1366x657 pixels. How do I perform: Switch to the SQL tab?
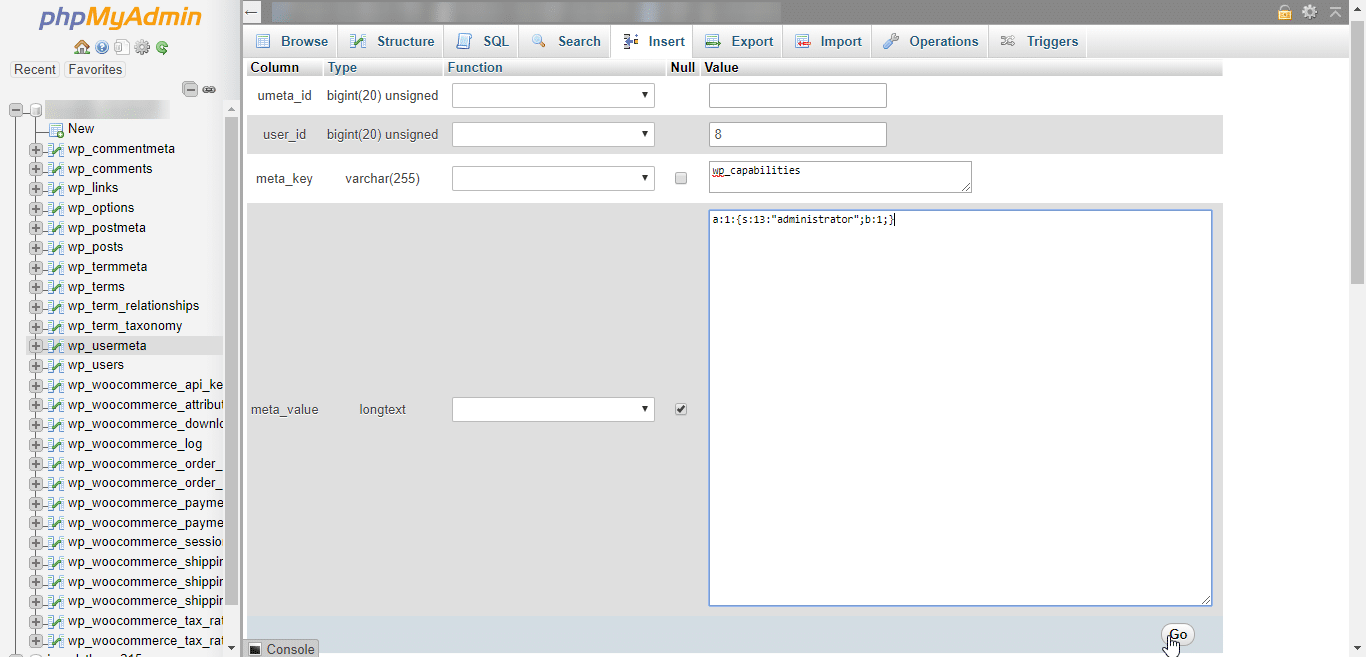click(481, 41)
